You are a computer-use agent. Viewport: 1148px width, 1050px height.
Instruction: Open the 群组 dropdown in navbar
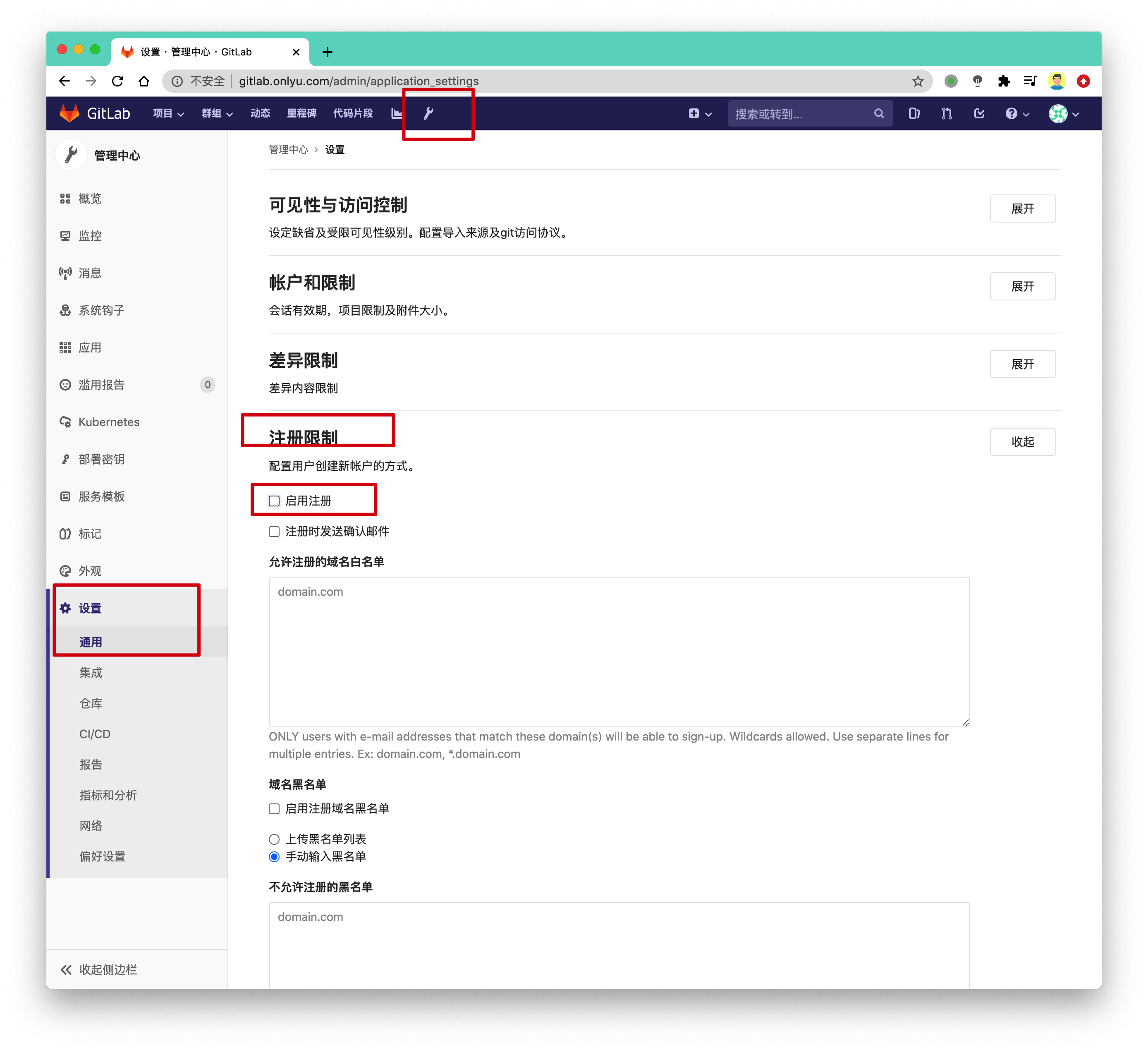pos(217,113)
